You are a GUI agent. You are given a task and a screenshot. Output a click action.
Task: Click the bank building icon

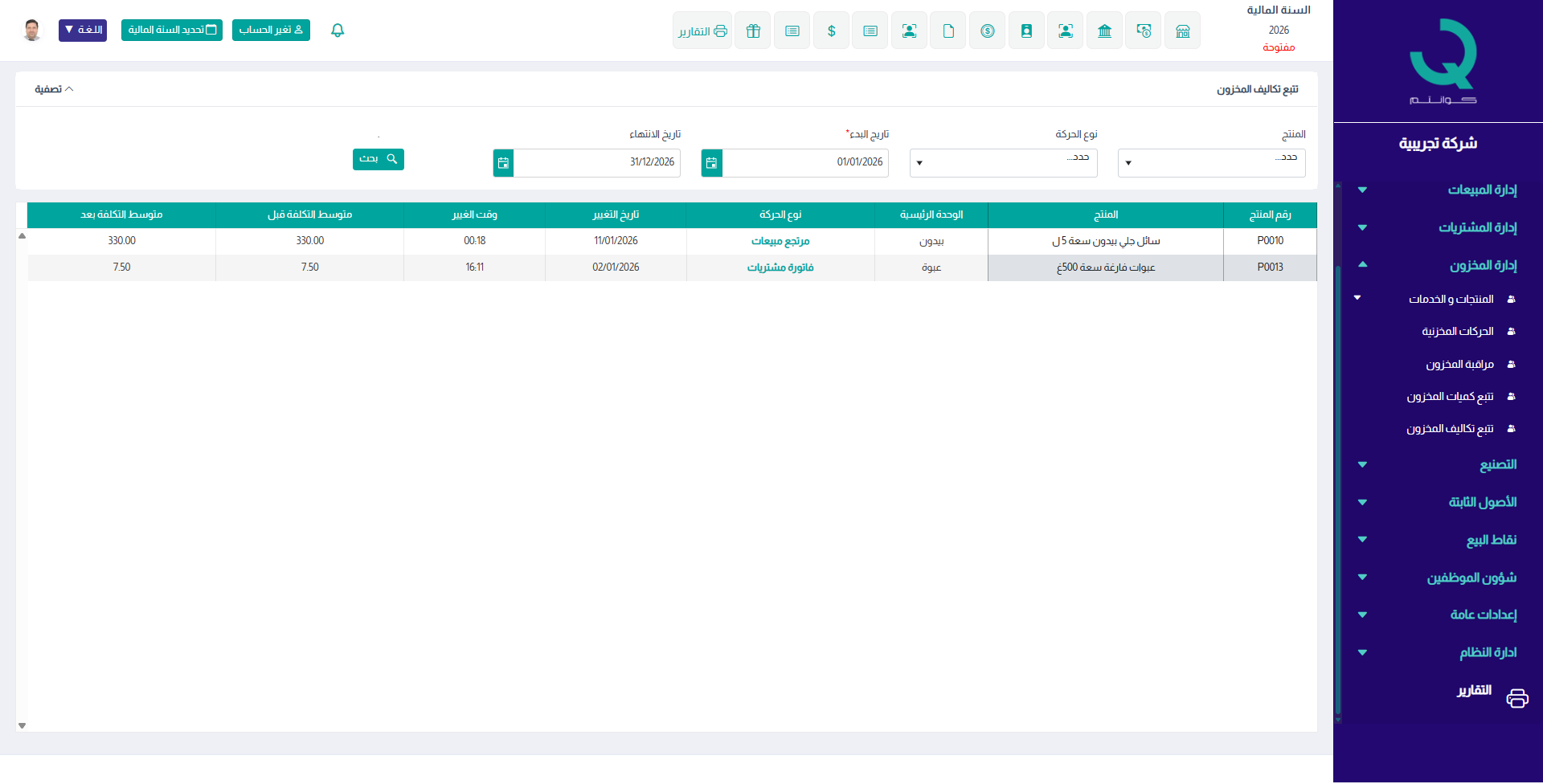click(x=1104, y=31)
